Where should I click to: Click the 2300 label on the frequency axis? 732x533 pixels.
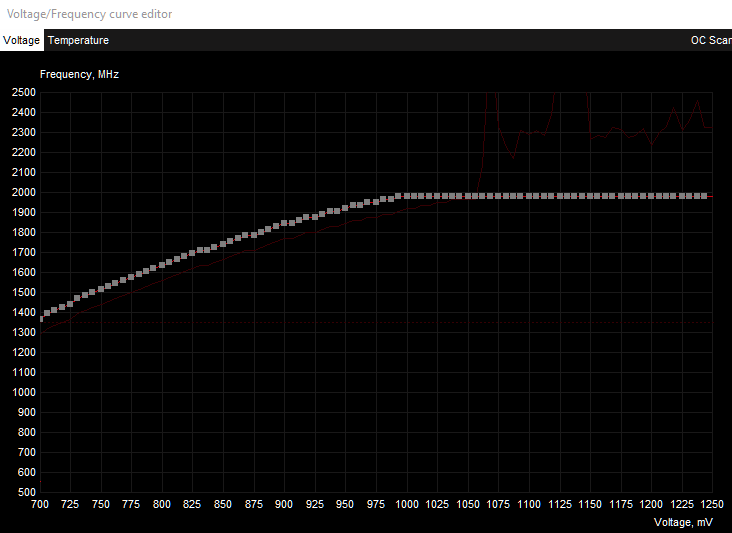(x=24, y=132)
